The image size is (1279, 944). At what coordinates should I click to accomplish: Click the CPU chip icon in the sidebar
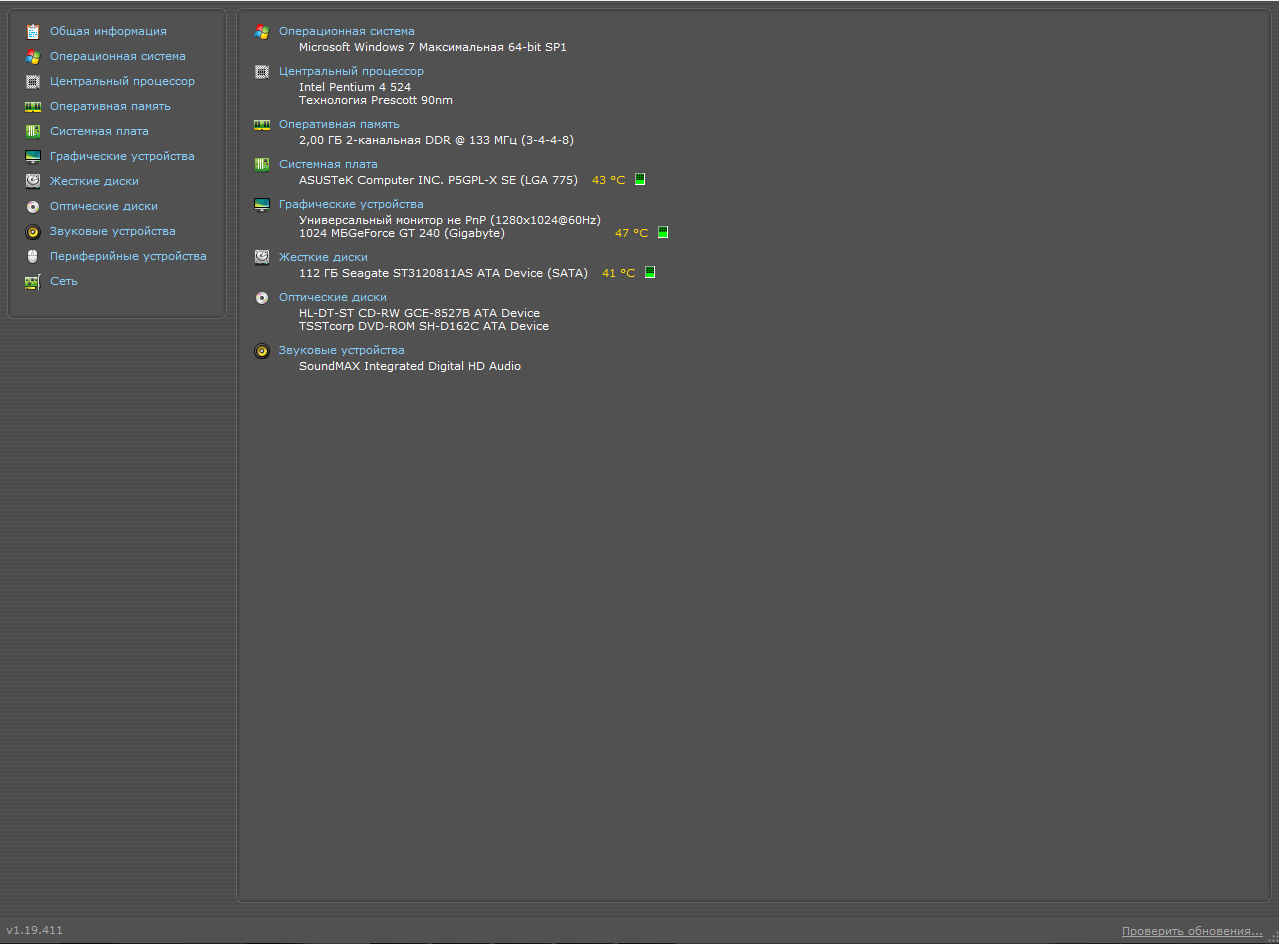coord(33,81)
